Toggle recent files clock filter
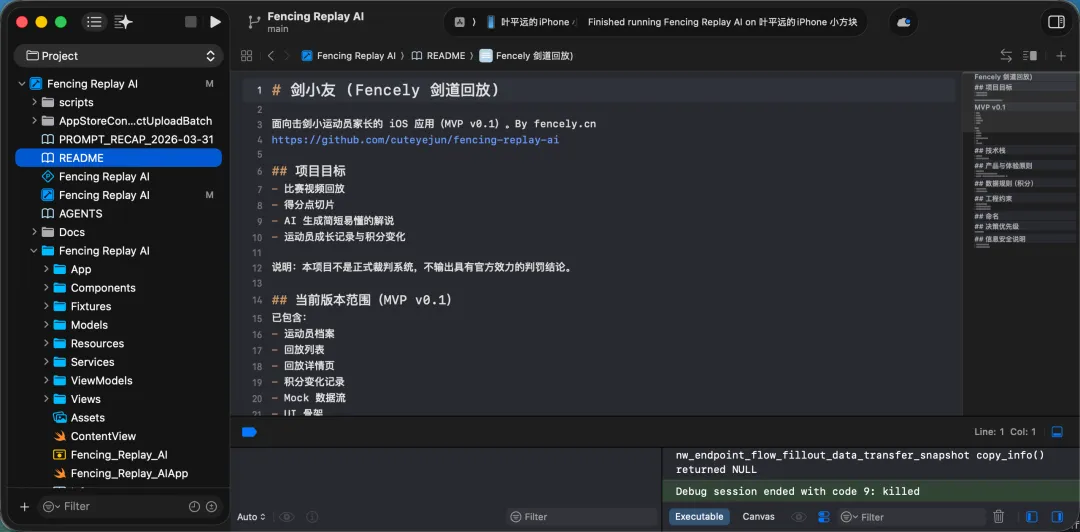Screen dimensions: 1080x532 pyautogui.click(x=194, y=507)
